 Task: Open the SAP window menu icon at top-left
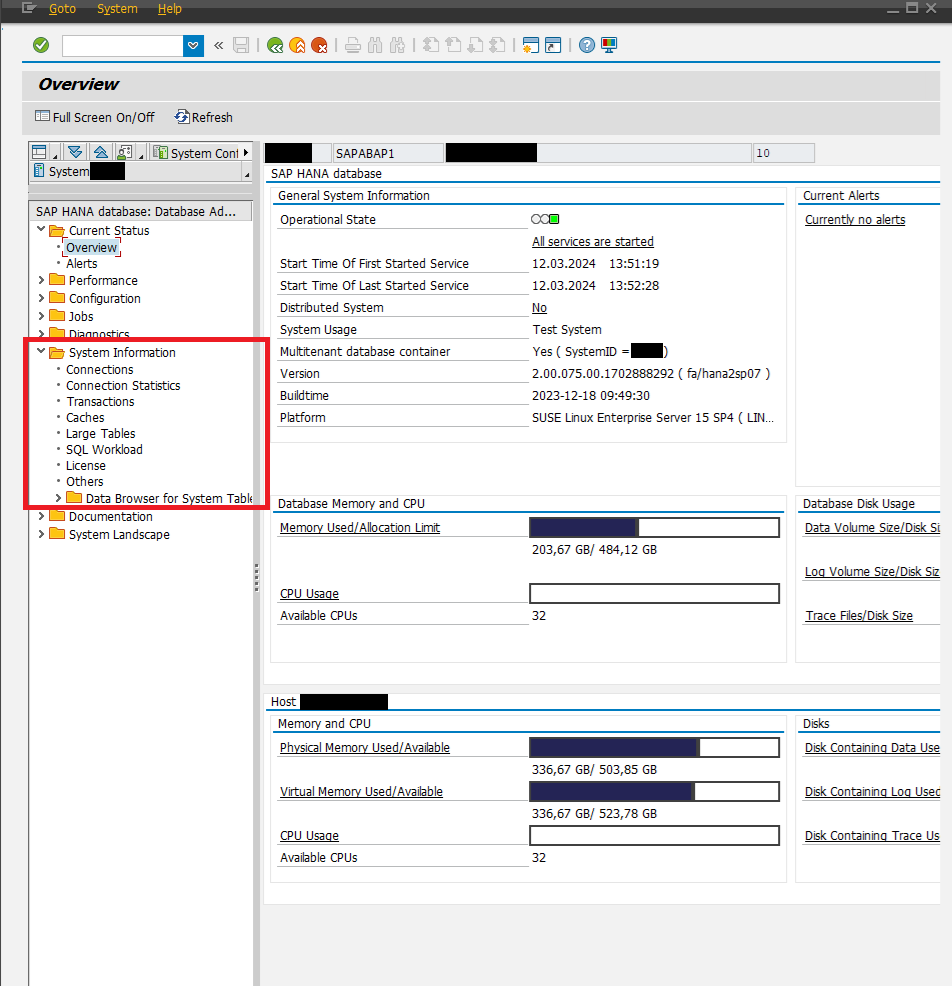coord(29,8)
